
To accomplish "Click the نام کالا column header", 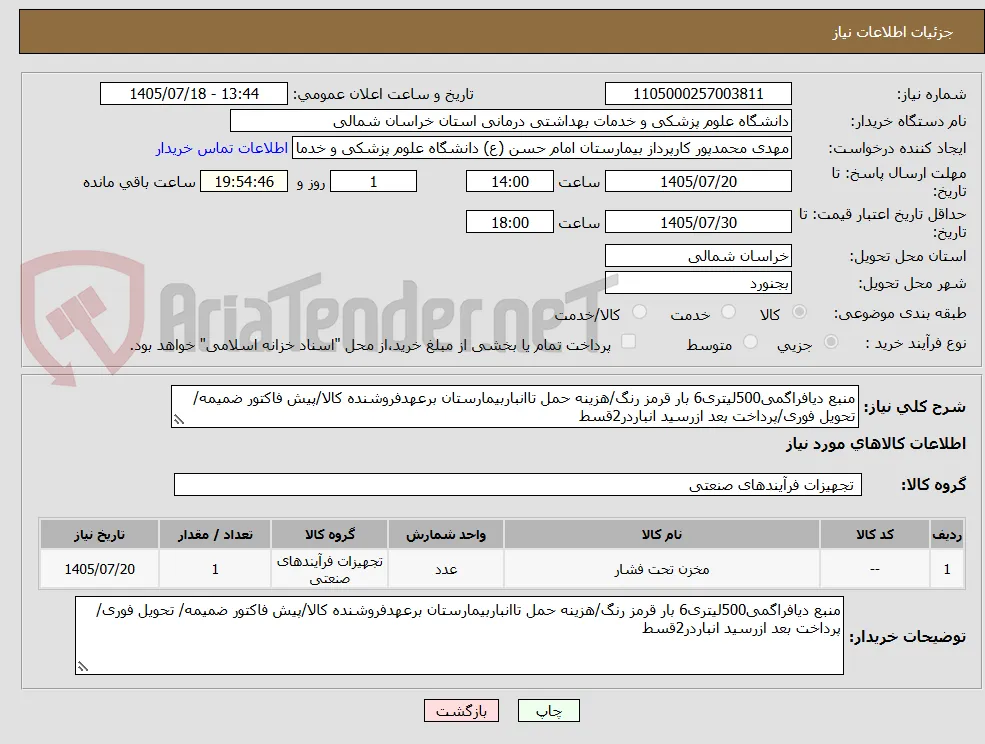I will [x=661, y=534].
